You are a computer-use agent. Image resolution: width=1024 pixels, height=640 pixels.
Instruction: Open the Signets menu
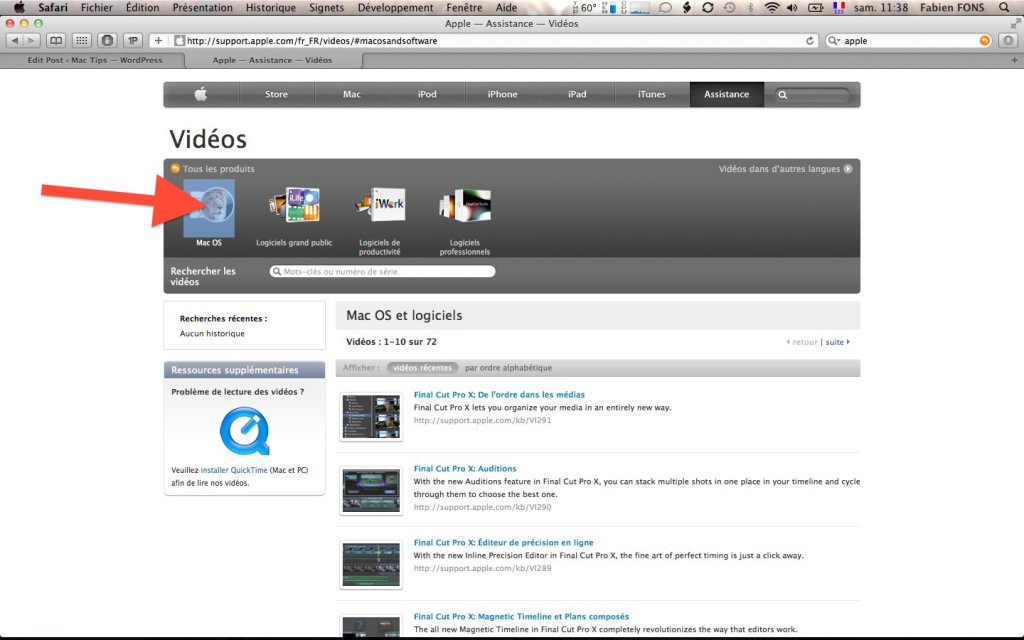(x=327, y=8)
